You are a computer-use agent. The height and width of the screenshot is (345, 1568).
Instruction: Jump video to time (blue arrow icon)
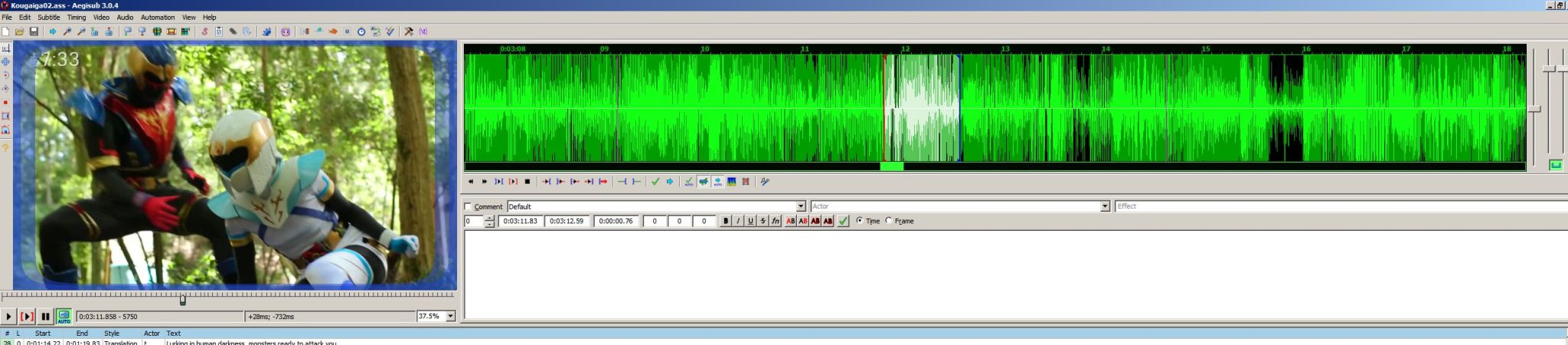[x=53, y=31]
